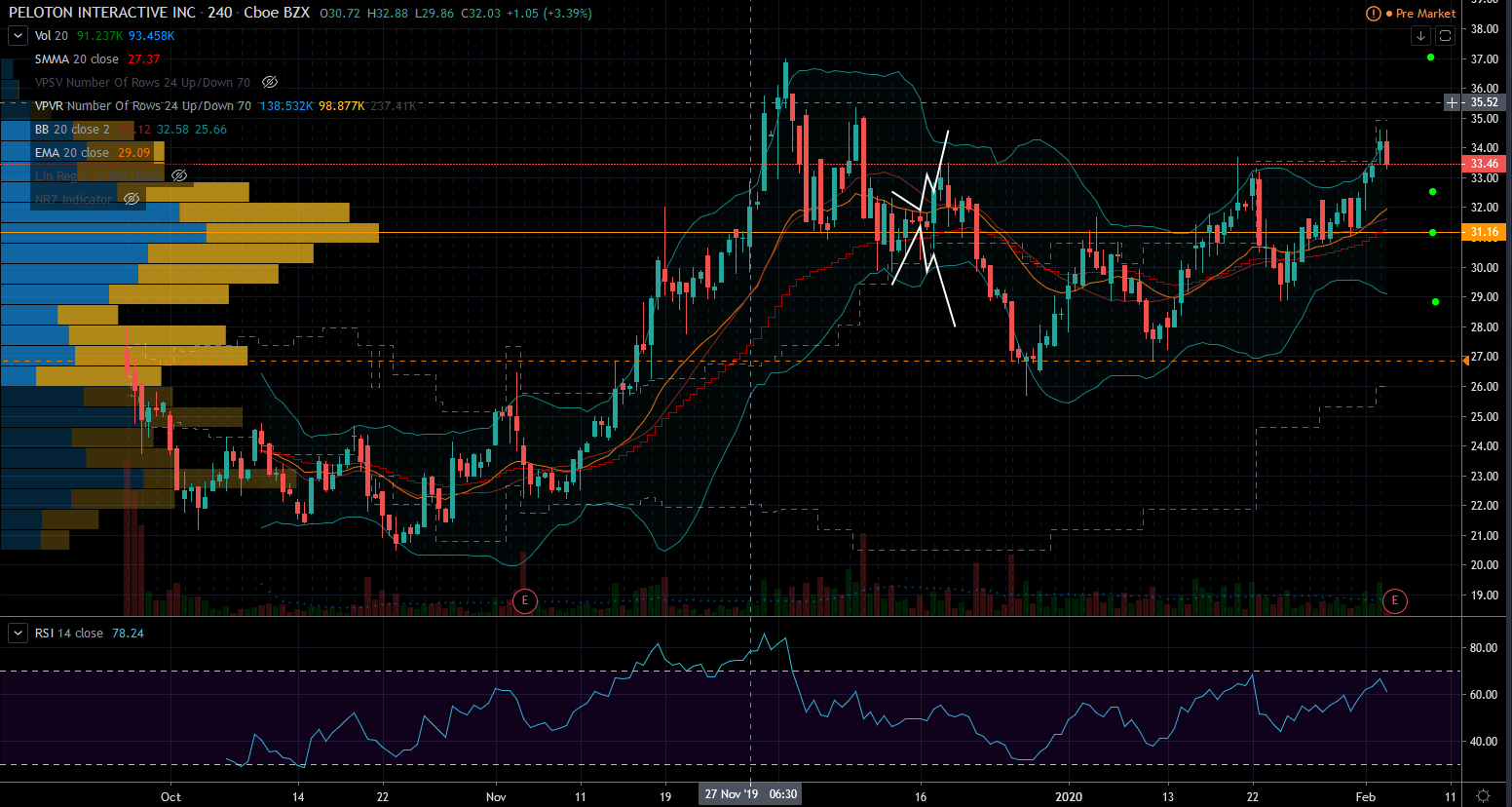
Task: Click the orange 31.16 price level label
Action: click(1484, 232)
